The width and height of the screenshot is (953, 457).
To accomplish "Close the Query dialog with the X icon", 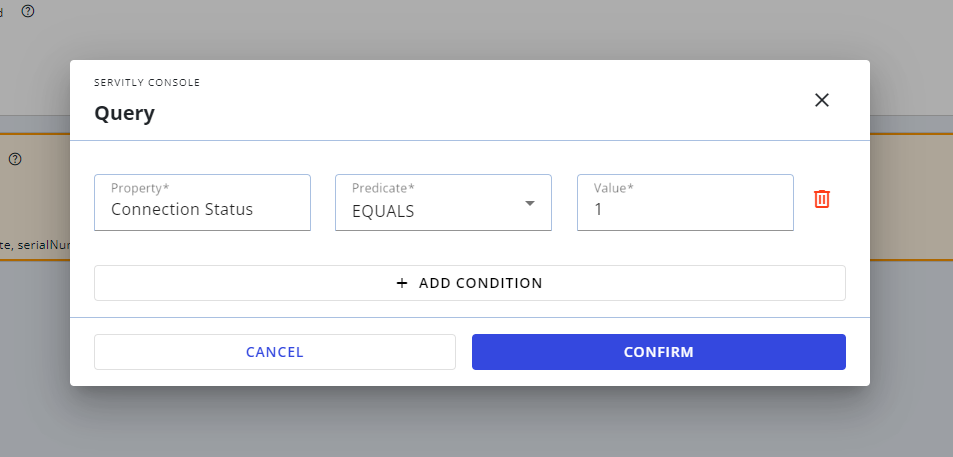I will tap(822, 100).
